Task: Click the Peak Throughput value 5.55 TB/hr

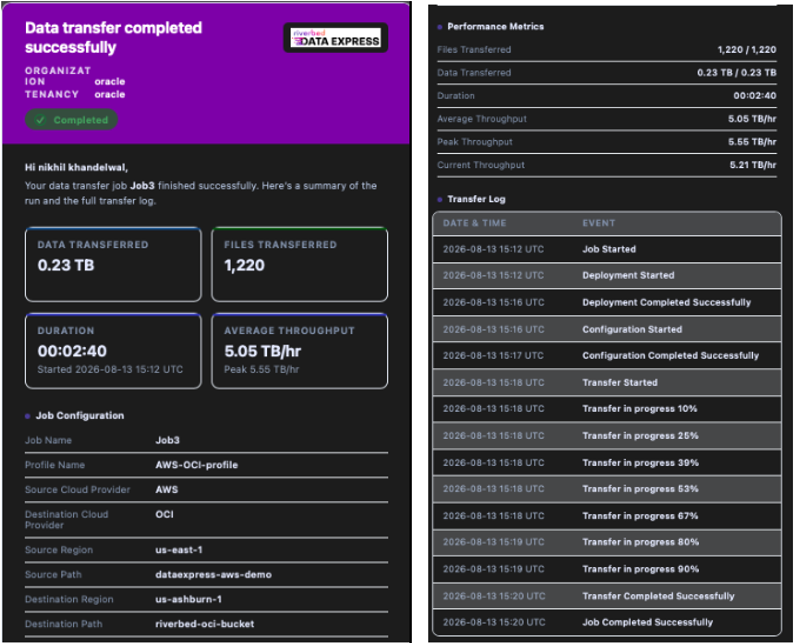Action: pyautogui.click(x=752, y=142)
